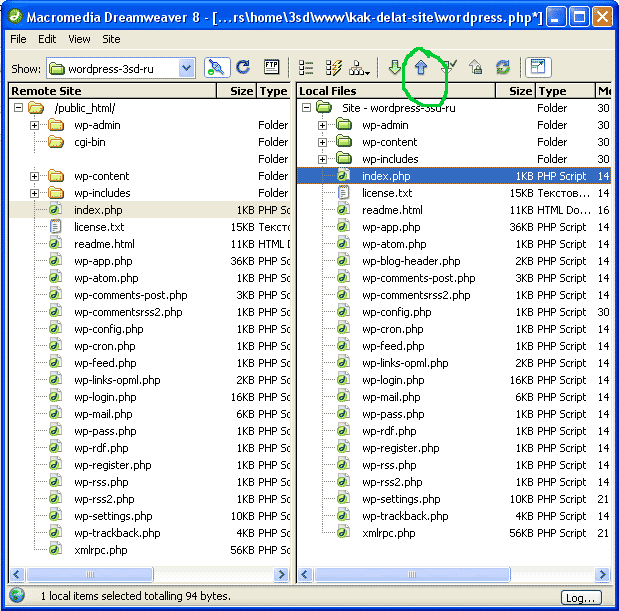Click Type header in Local Files pane
The height and width of the screenshot is (611, 619).
565,91
